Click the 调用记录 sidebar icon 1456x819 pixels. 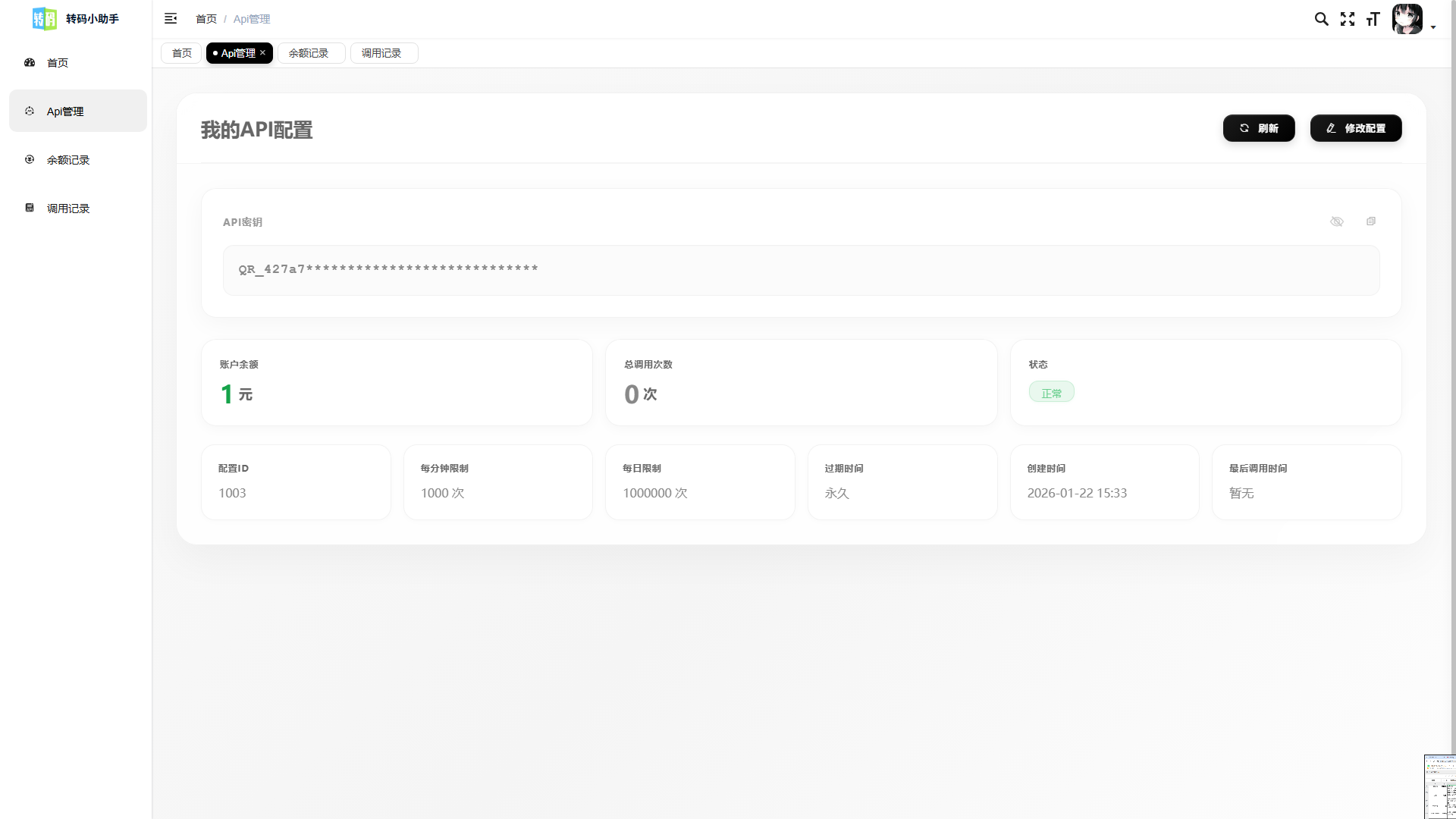pos(30,208)
